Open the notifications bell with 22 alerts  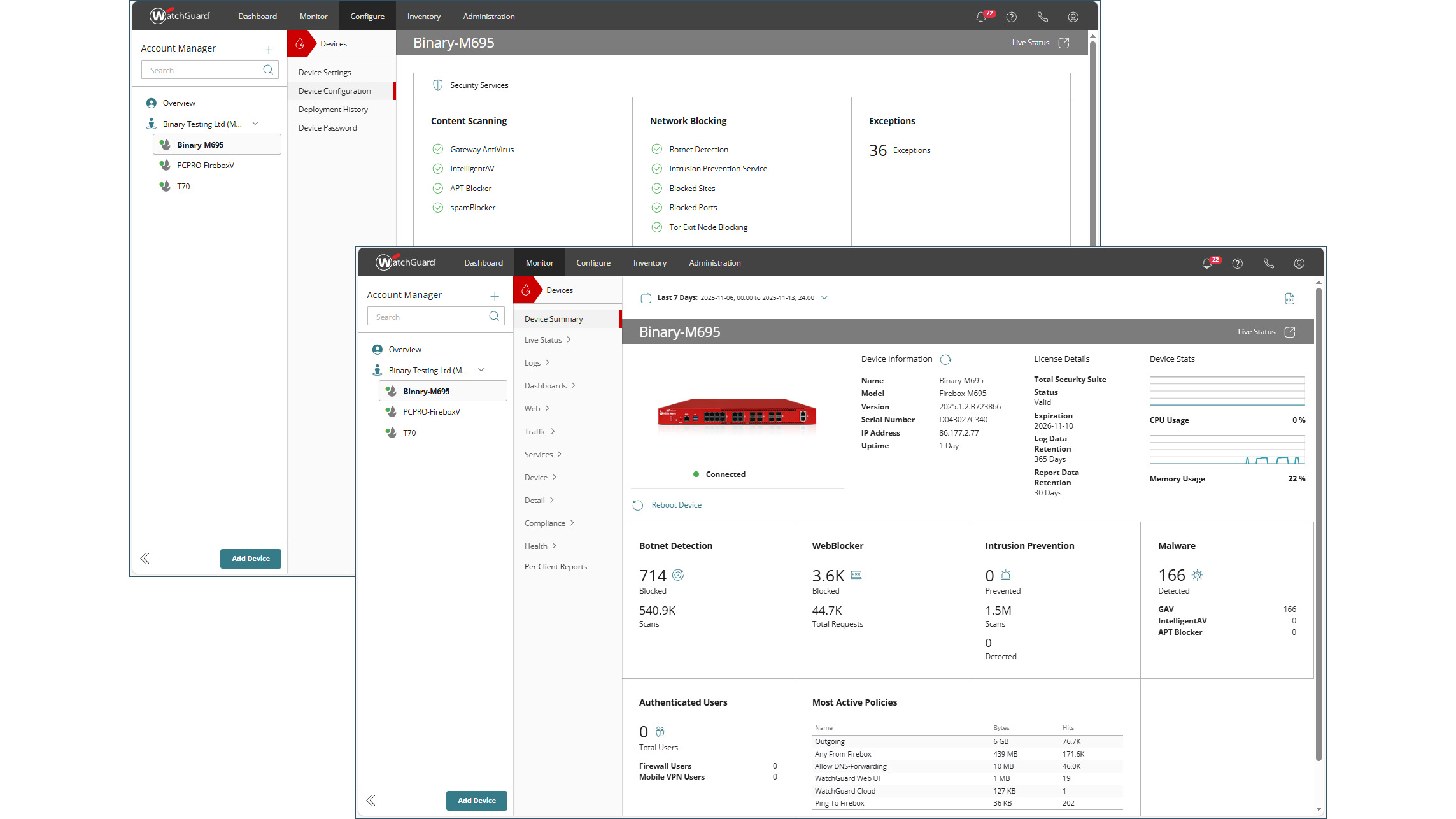[1208, 262]
